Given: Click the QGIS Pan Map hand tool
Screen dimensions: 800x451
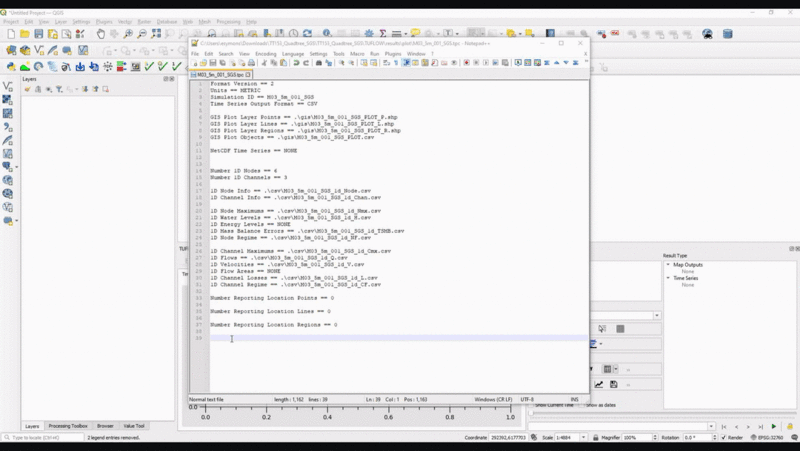Looking at the screenshot, I should (x=101, y=34).
